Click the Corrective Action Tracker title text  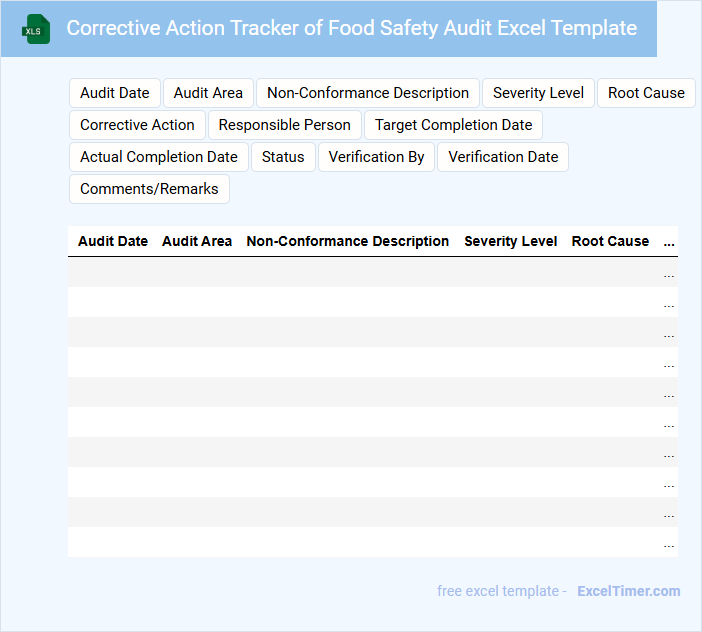pos(351,28)
